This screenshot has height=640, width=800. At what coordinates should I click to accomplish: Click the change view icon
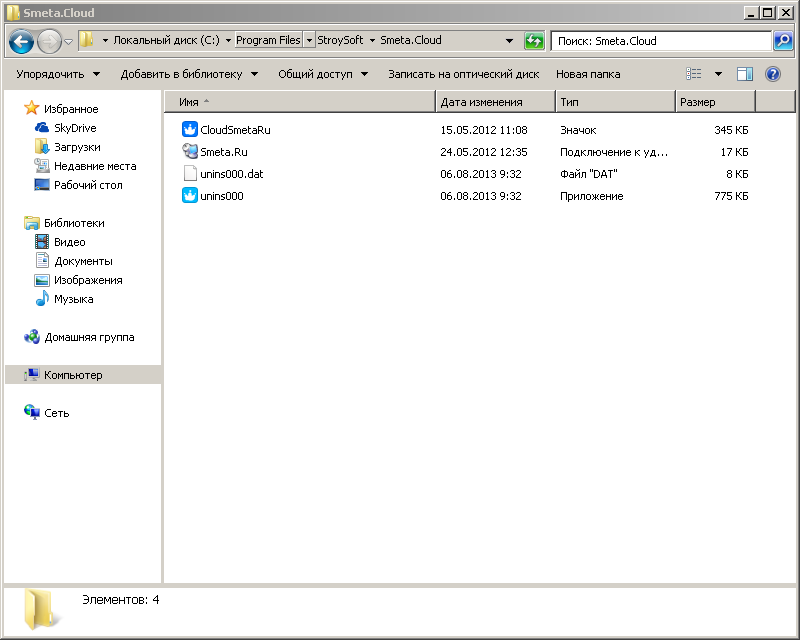click(693, 75)
